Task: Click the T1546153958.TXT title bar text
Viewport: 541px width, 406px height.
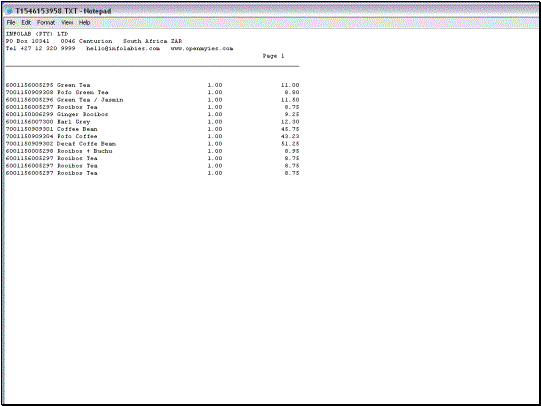Action: (63, 11)
